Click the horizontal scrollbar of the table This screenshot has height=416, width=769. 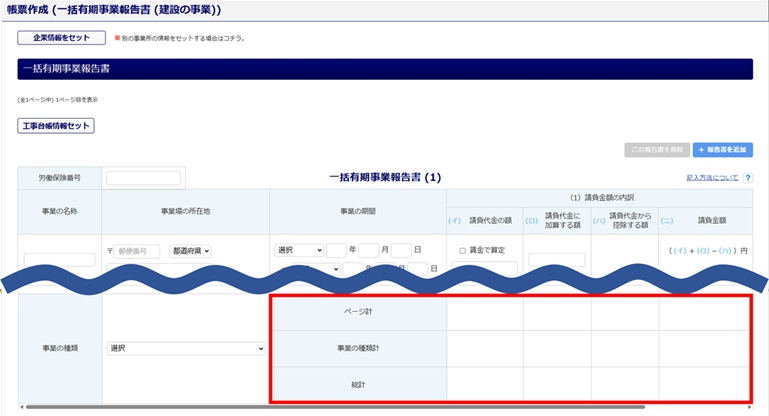335,407
